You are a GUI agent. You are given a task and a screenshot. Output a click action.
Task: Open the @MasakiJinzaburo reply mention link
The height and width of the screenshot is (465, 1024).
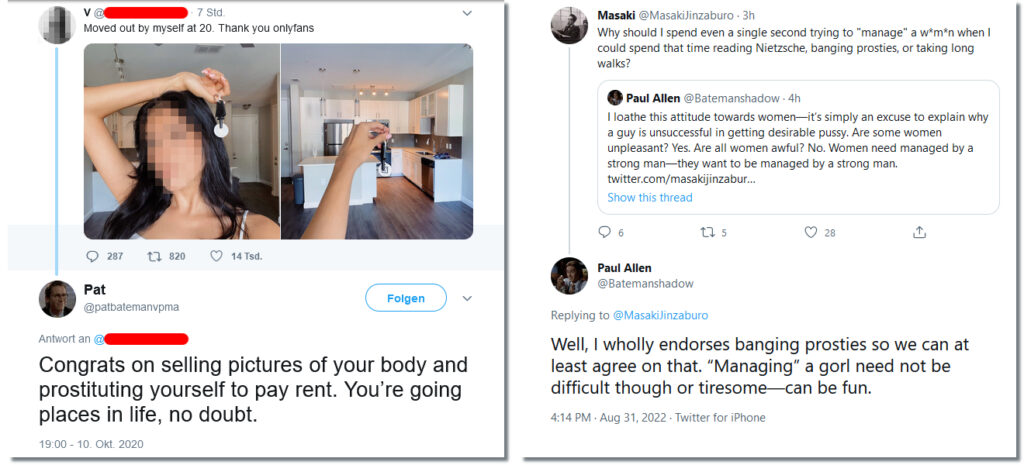(660, 315)
